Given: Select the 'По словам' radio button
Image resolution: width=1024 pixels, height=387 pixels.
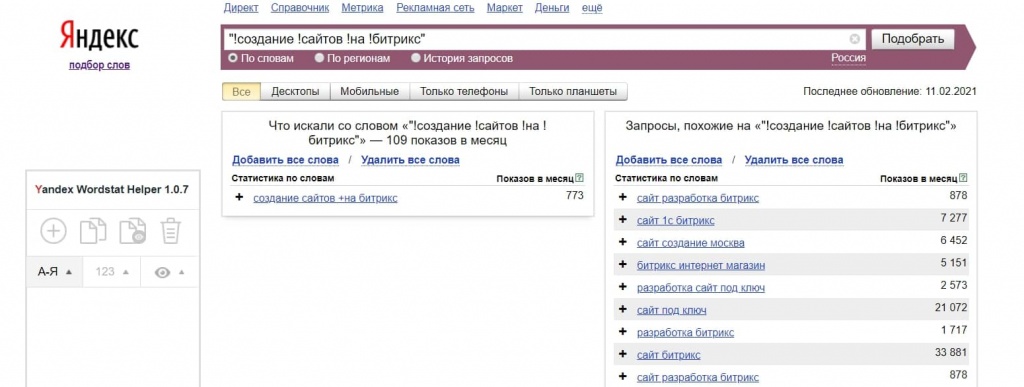Looking at the screenshot, I should point(232,58).
